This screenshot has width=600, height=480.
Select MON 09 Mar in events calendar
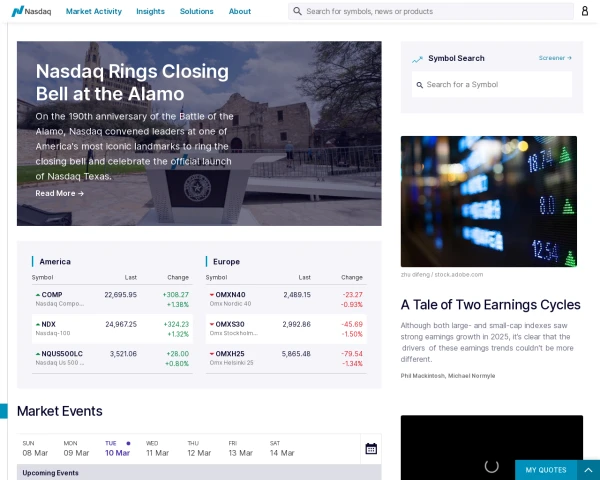click(x=76, y=448)
